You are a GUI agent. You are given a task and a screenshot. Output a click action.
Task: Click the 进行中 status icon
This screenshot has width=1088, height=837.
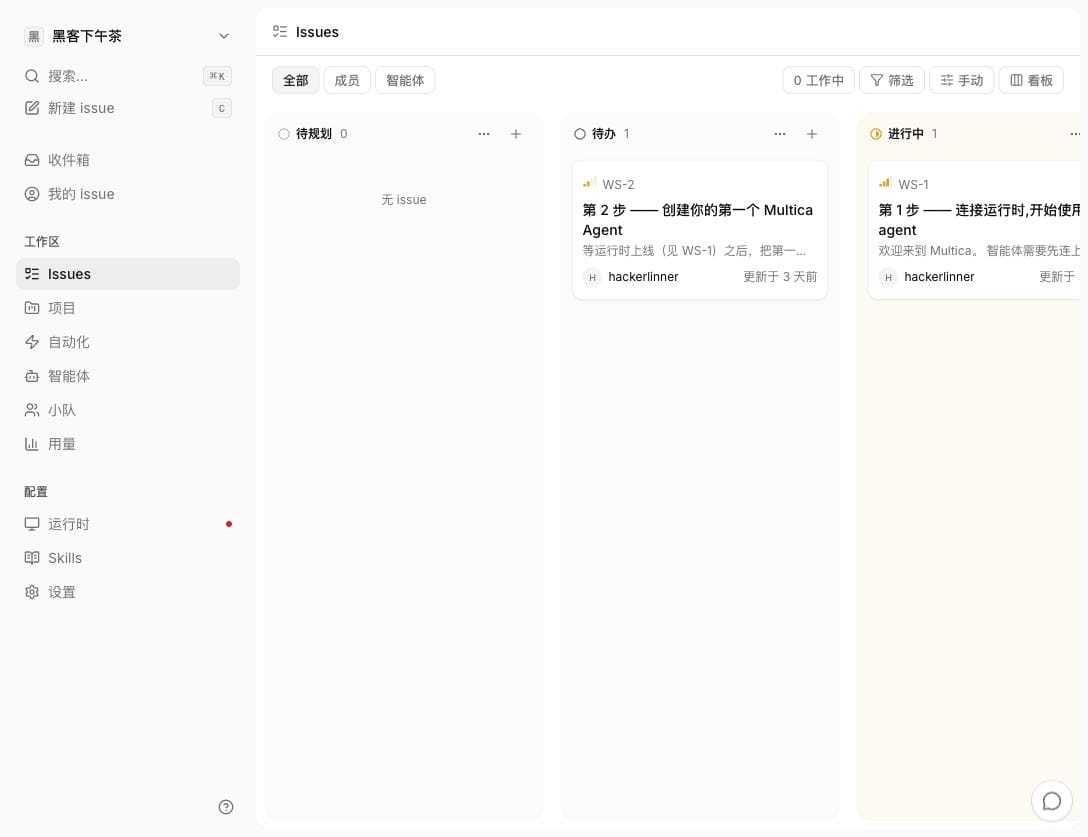tap(876, 134)
